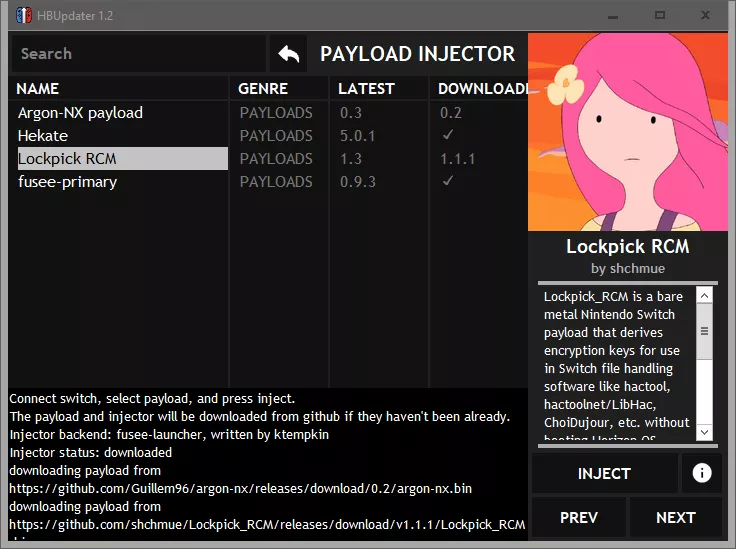The width and height of the screenshot is (736, 549).
Task: Click the Hekate downloaded checkmark
Action: tap(448, 136)
